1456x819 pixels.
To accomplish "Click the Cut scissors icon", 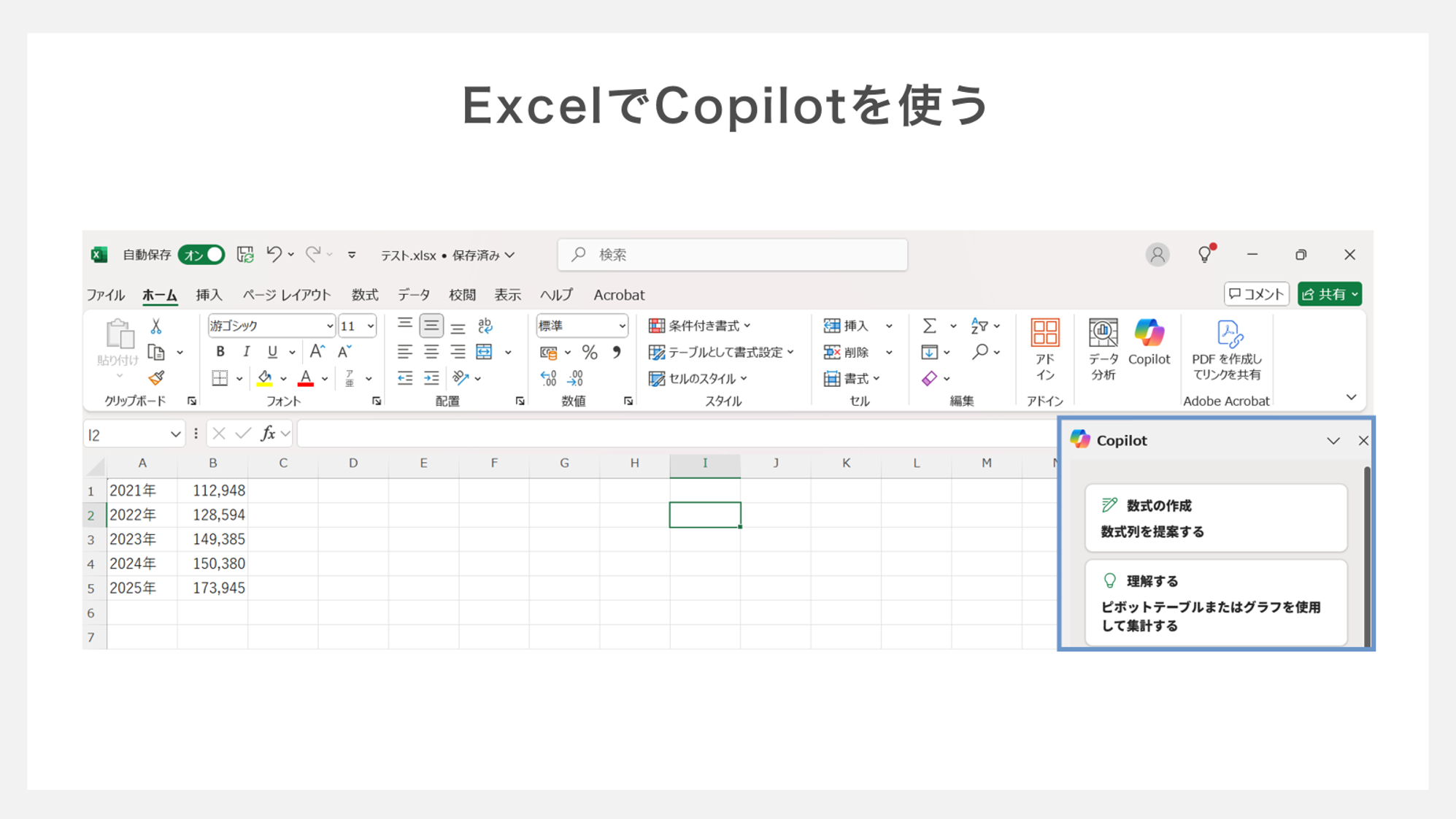I will pos(156,326).
